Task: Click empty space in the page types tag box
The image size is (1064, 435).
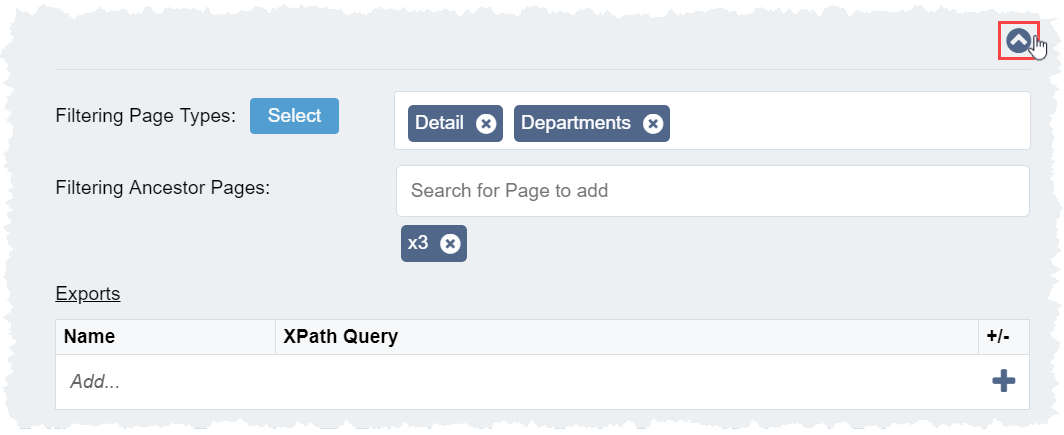Action: coord(850,121)
